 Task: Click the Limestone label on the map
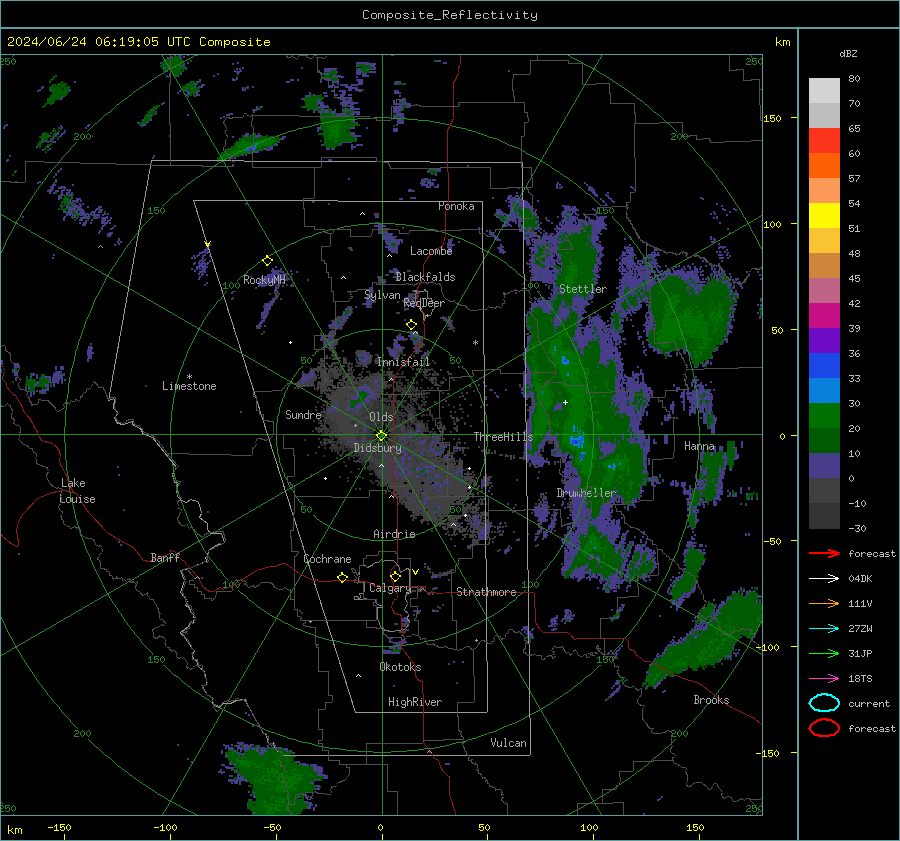point(189,386)
